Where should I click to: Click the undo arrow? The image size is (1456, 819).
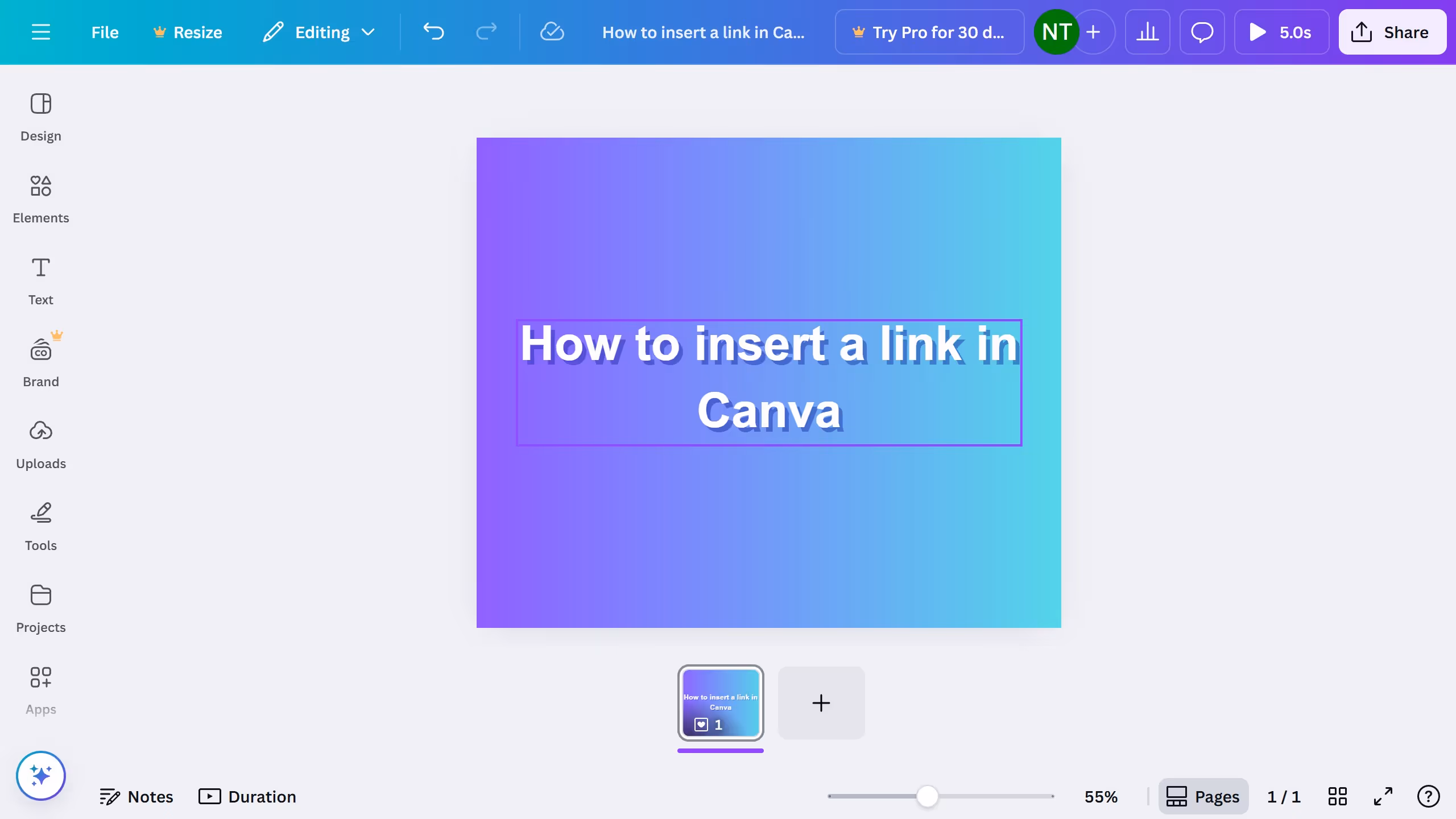433,32
